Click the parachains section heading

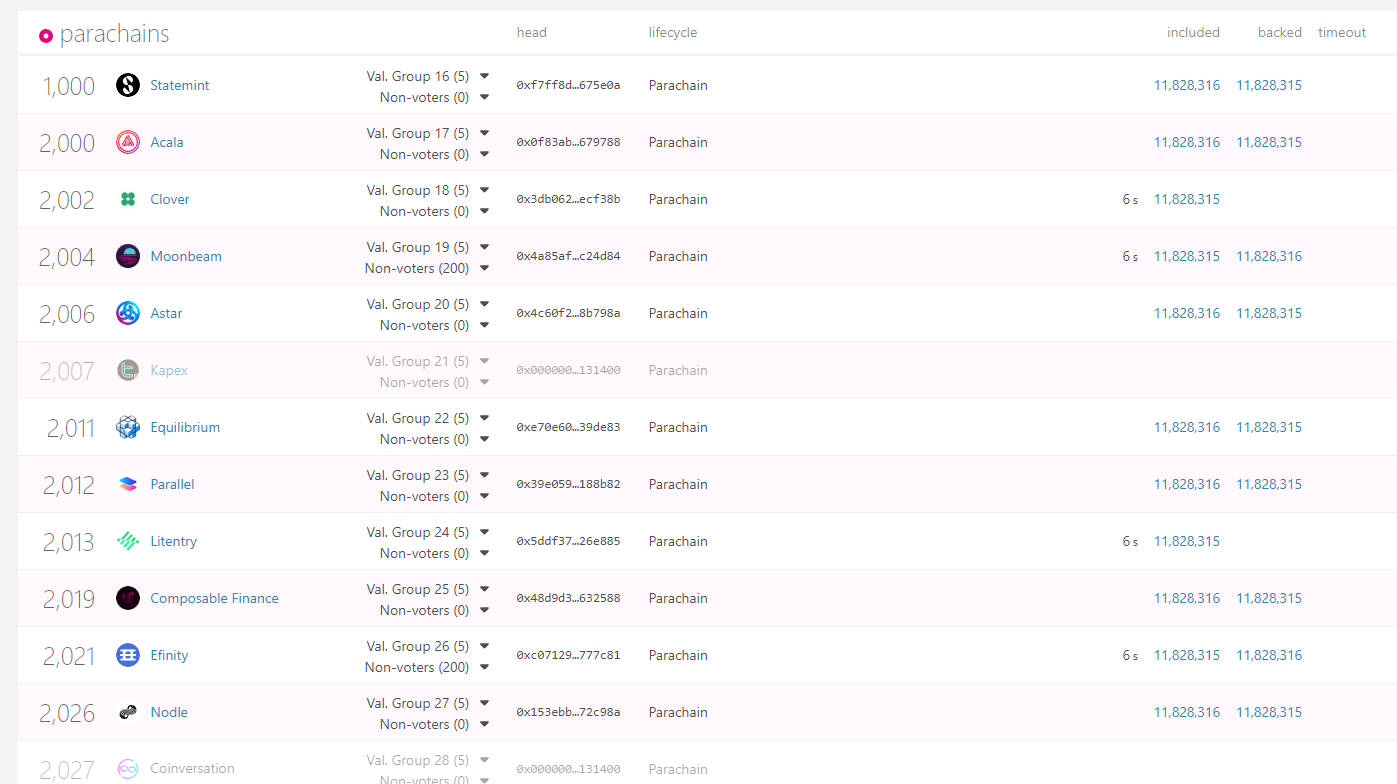114,34
